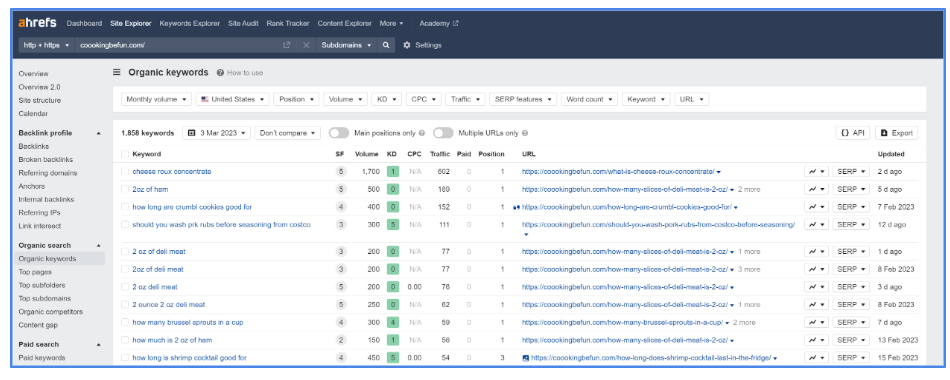Image resolution: width=950 pixels, height=380 pixels.
Task: Click SF badge for how much is 2 oz of ham
Action: (341, 340)
